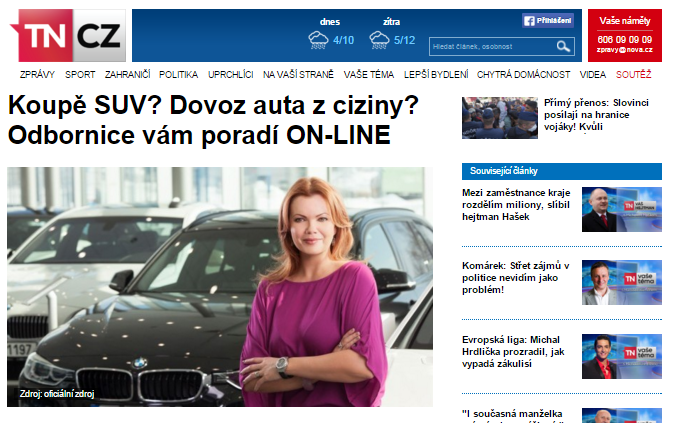Image resolution: width=673 pixels, height=423 pixels.
Task: Open the hejtman Hašek article link
Action: [516, 205]
